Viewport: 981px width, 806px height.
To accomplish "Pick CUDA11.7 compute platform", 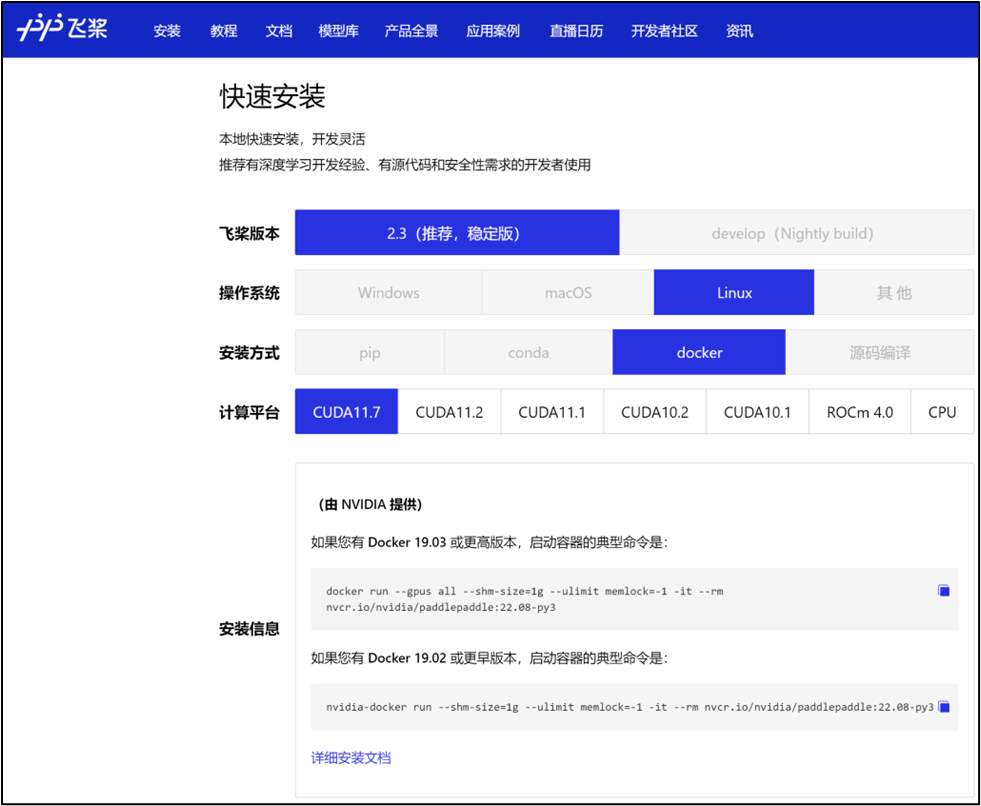I will pyautogui.click(x=347, y=412).
